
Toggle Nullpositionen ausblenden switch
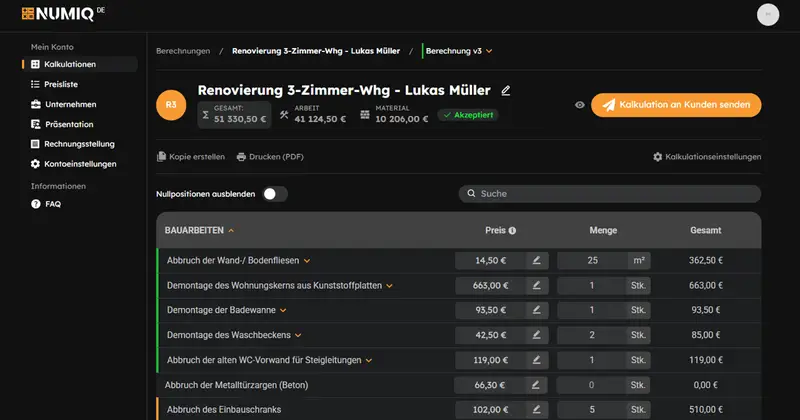coord(274,194)
